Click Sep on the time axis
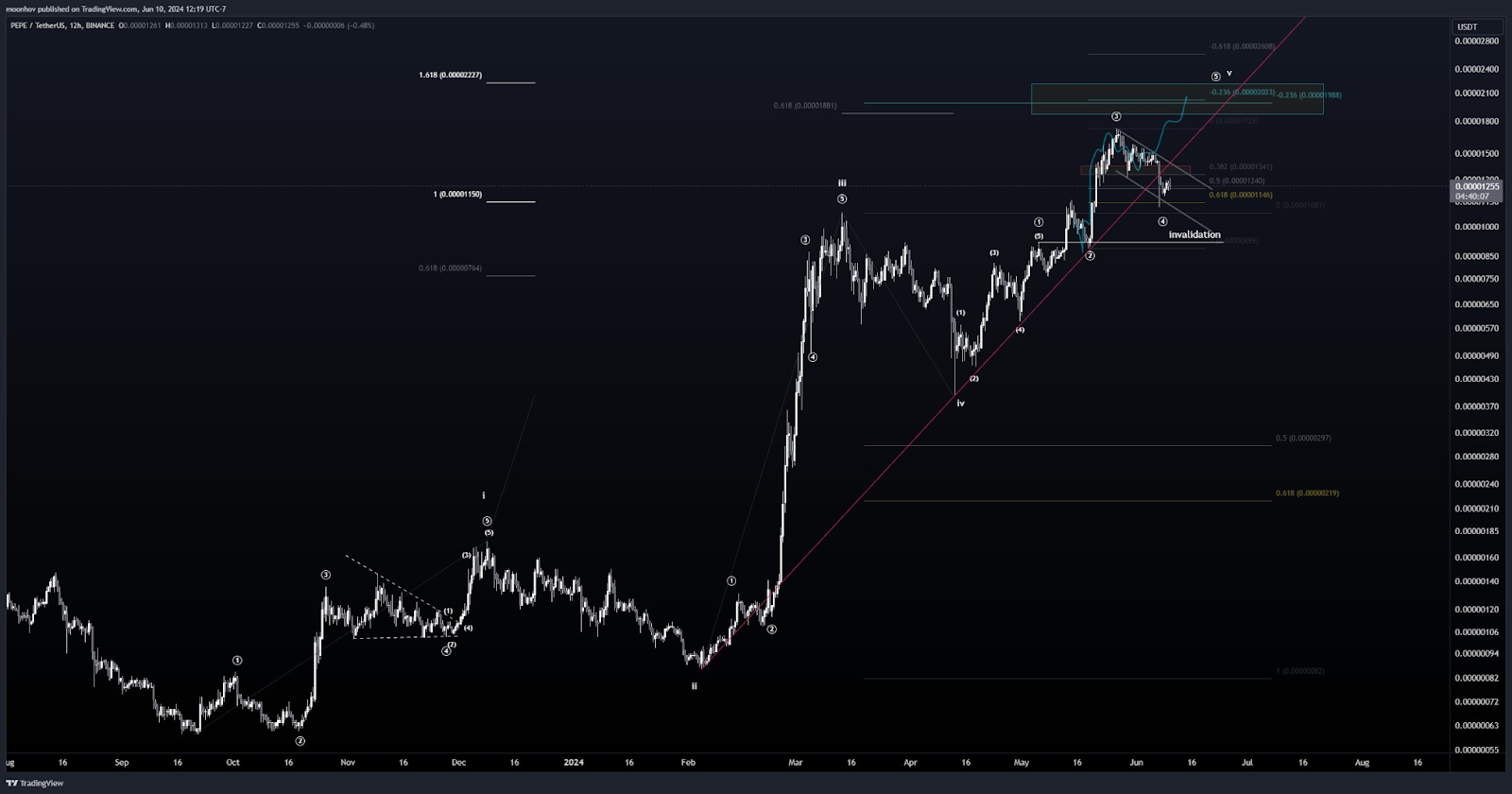The height and width of the screenshot is (794, 1512). 121,762
